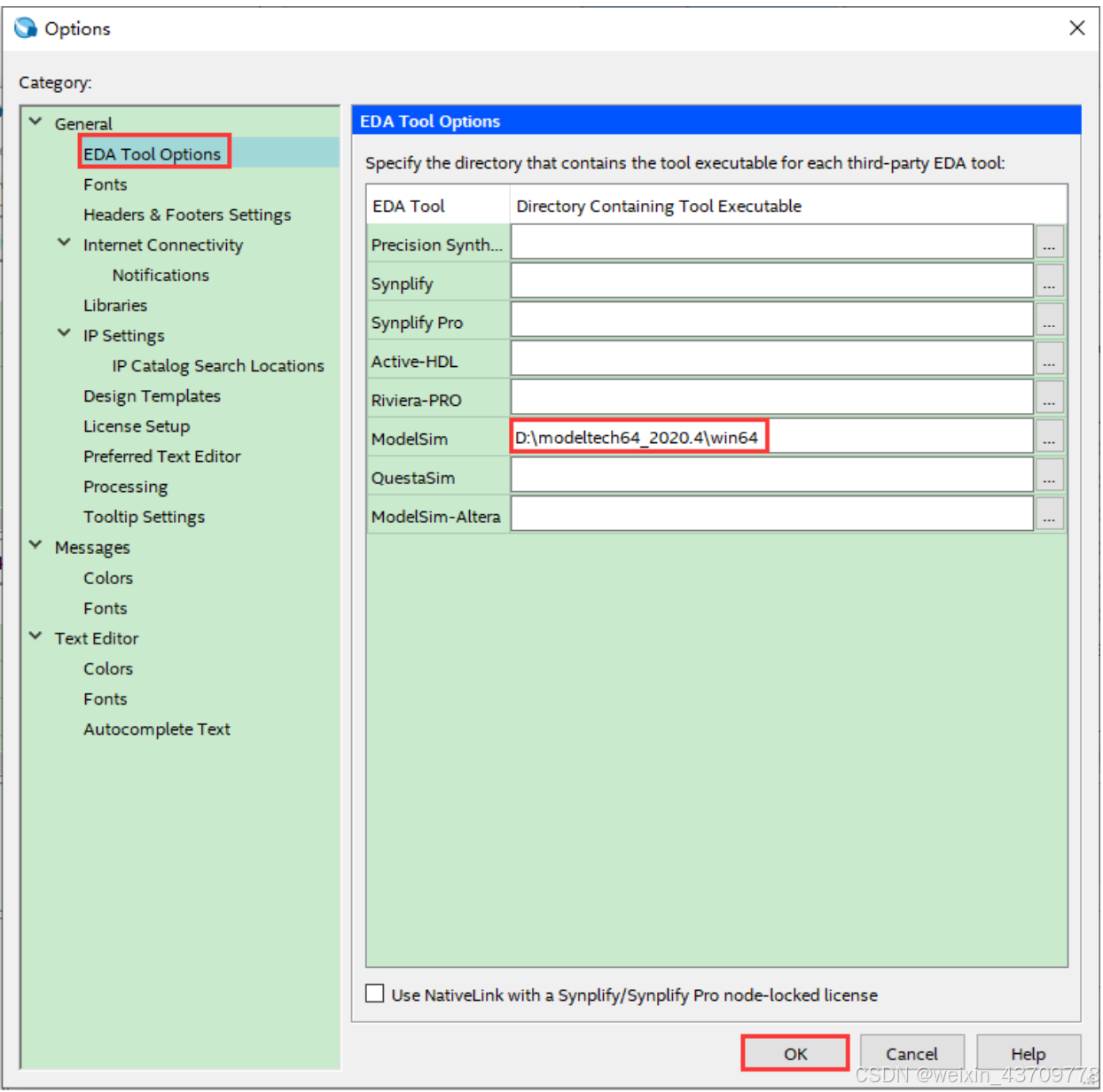Click the QuestaSim path field
Viewport: 1103px width, 1092px height.
coord(772,475)
